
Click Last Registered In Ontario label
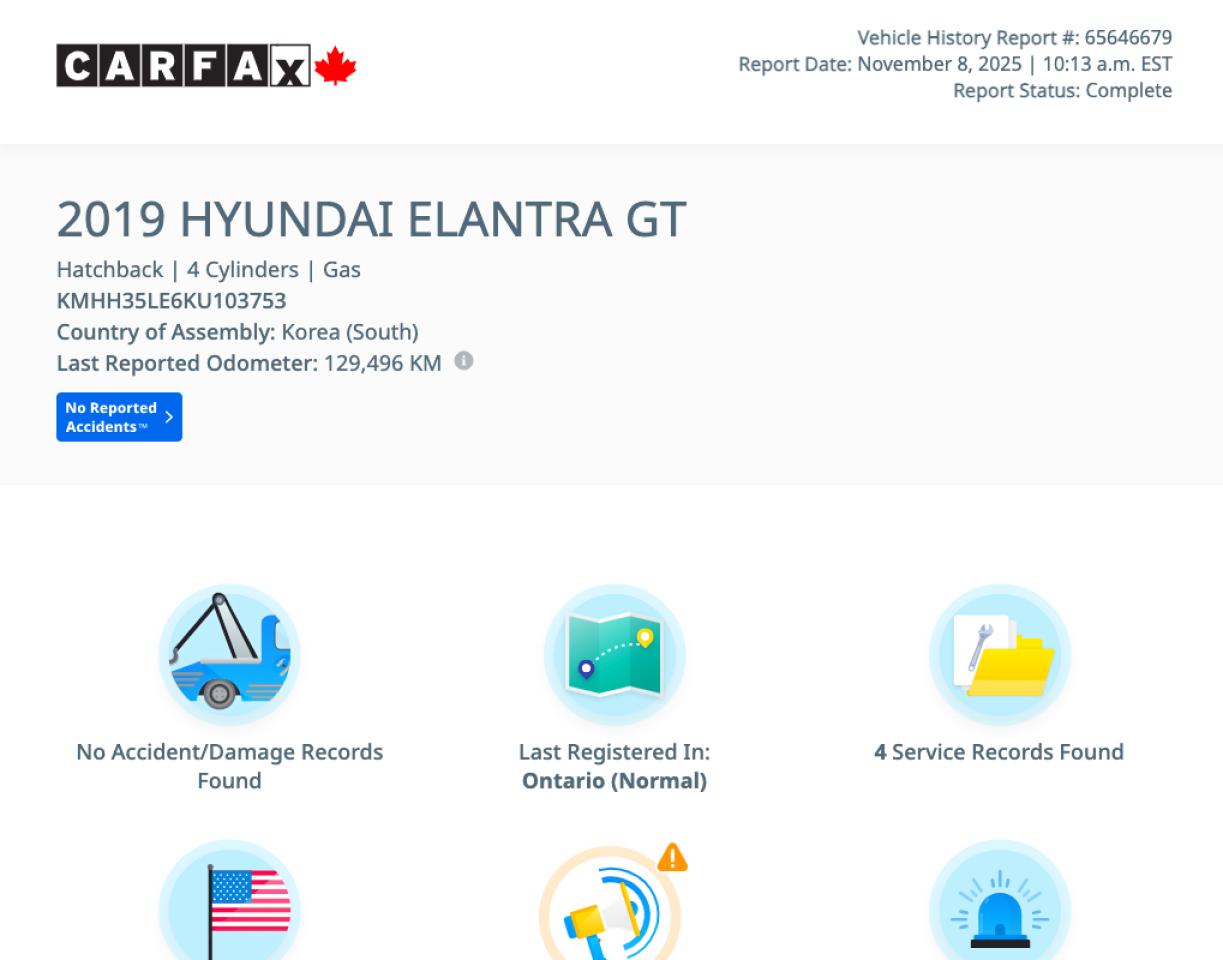point(614,766)
